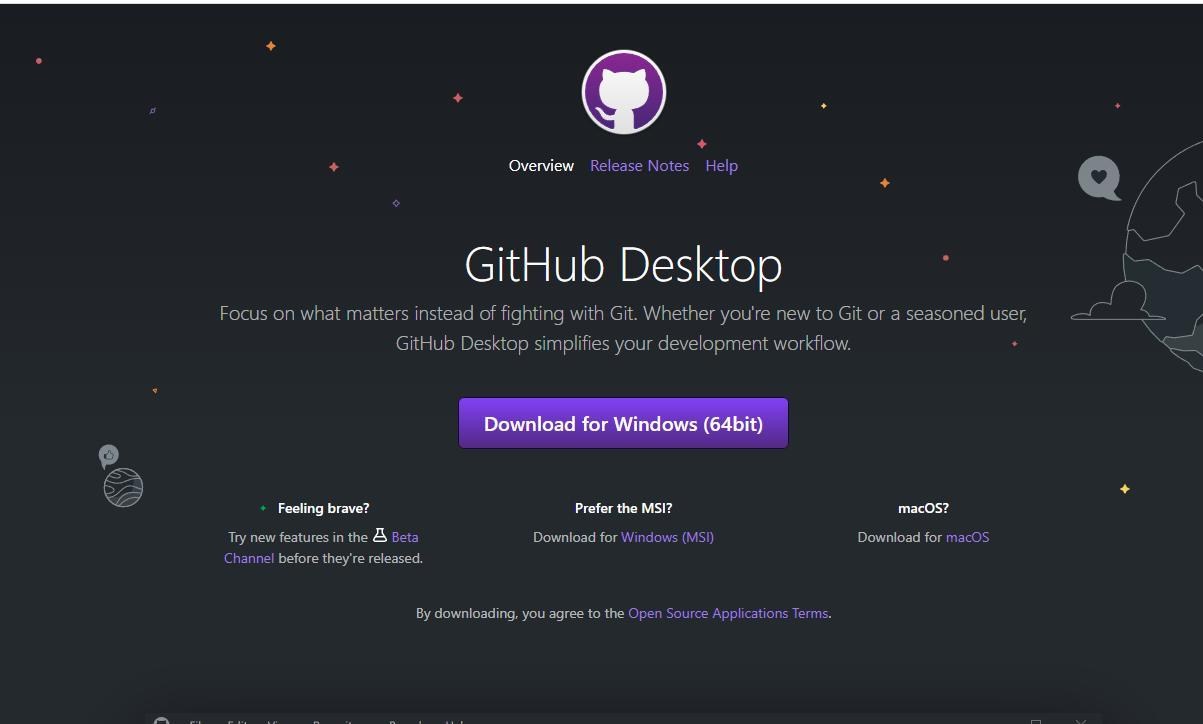Click the 'Feeling brave?' heading
Image resolution: width=1203 pixels, height=724 pixels.
[x=323, y=508]
